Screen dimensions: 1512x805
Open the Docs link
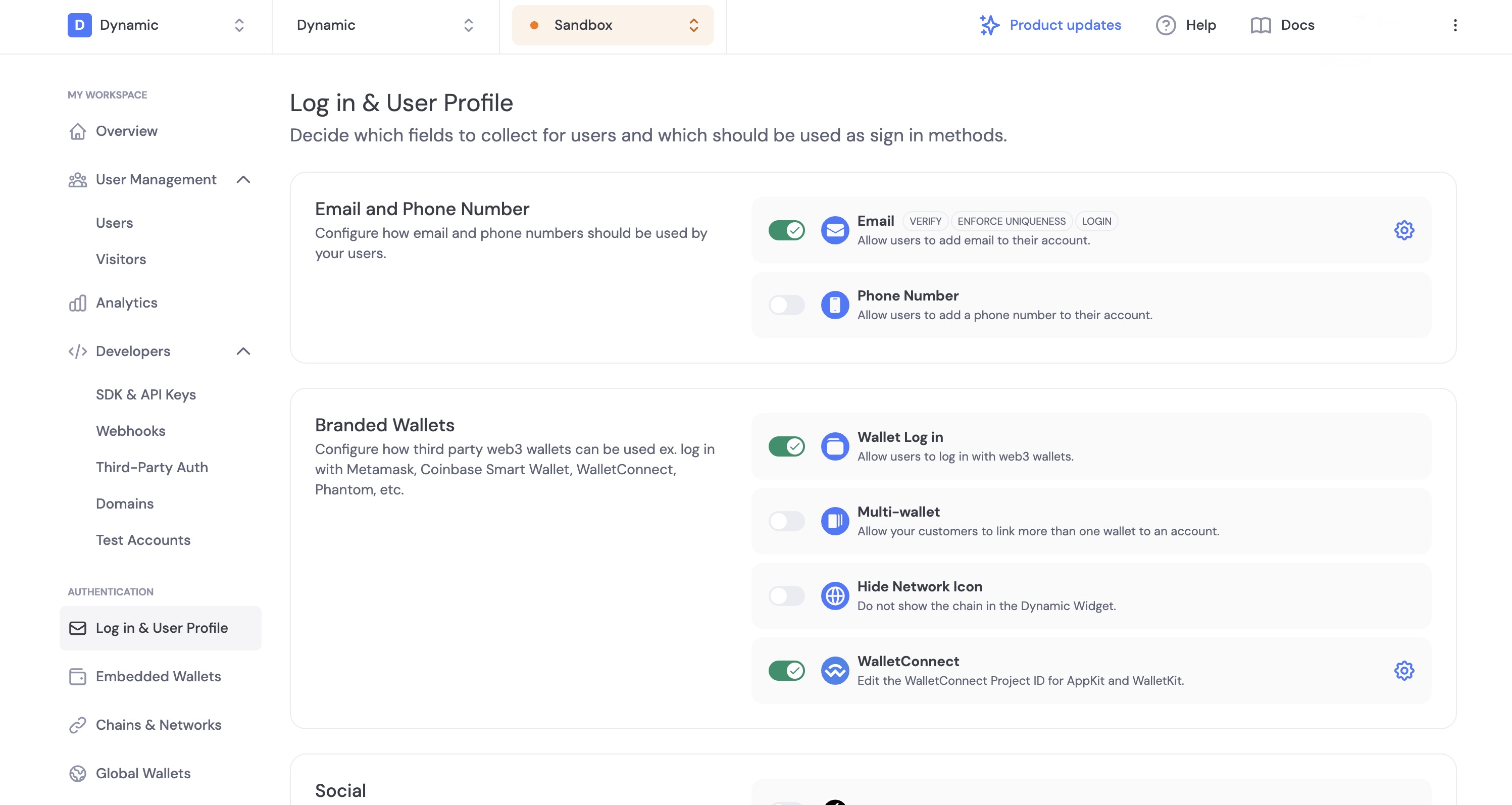pyautogui.click(x=1297, y=25)
